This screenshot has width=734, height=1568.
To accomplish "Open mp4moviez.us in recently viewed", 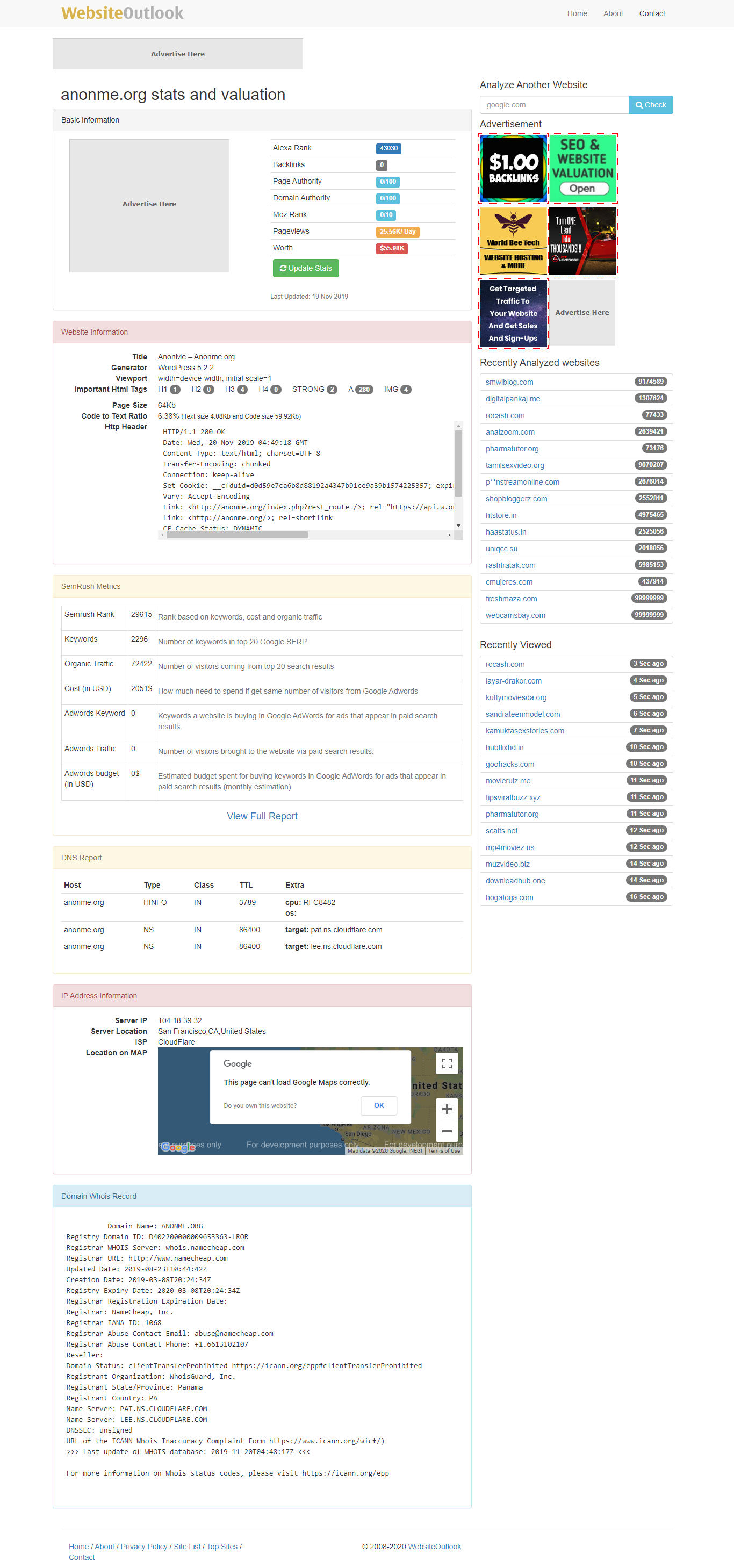I will pos(509,847).
